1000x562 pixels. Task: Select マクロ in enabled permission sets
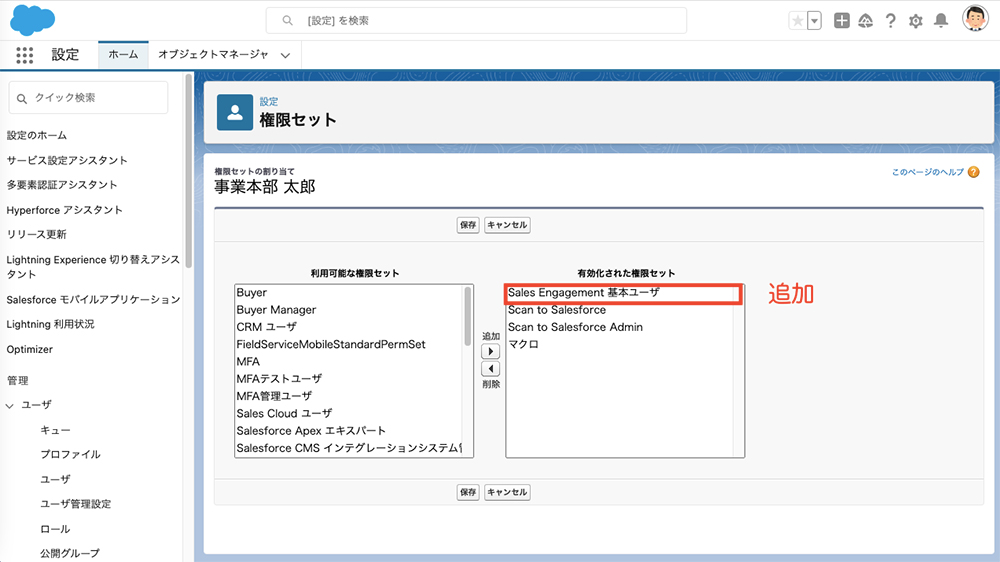click(524, 344)
